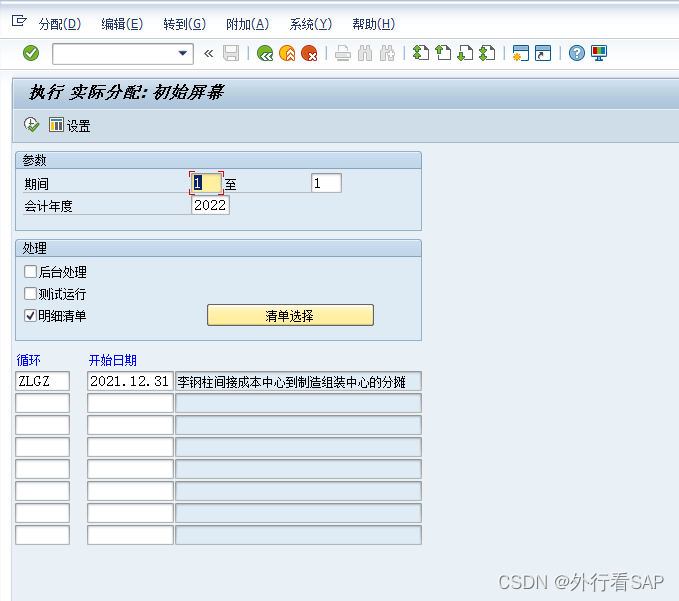Image resolution: width=679 pixels, height=601 pixels.
Task: Click the 至 to-period input field
Action: [326, 183]
